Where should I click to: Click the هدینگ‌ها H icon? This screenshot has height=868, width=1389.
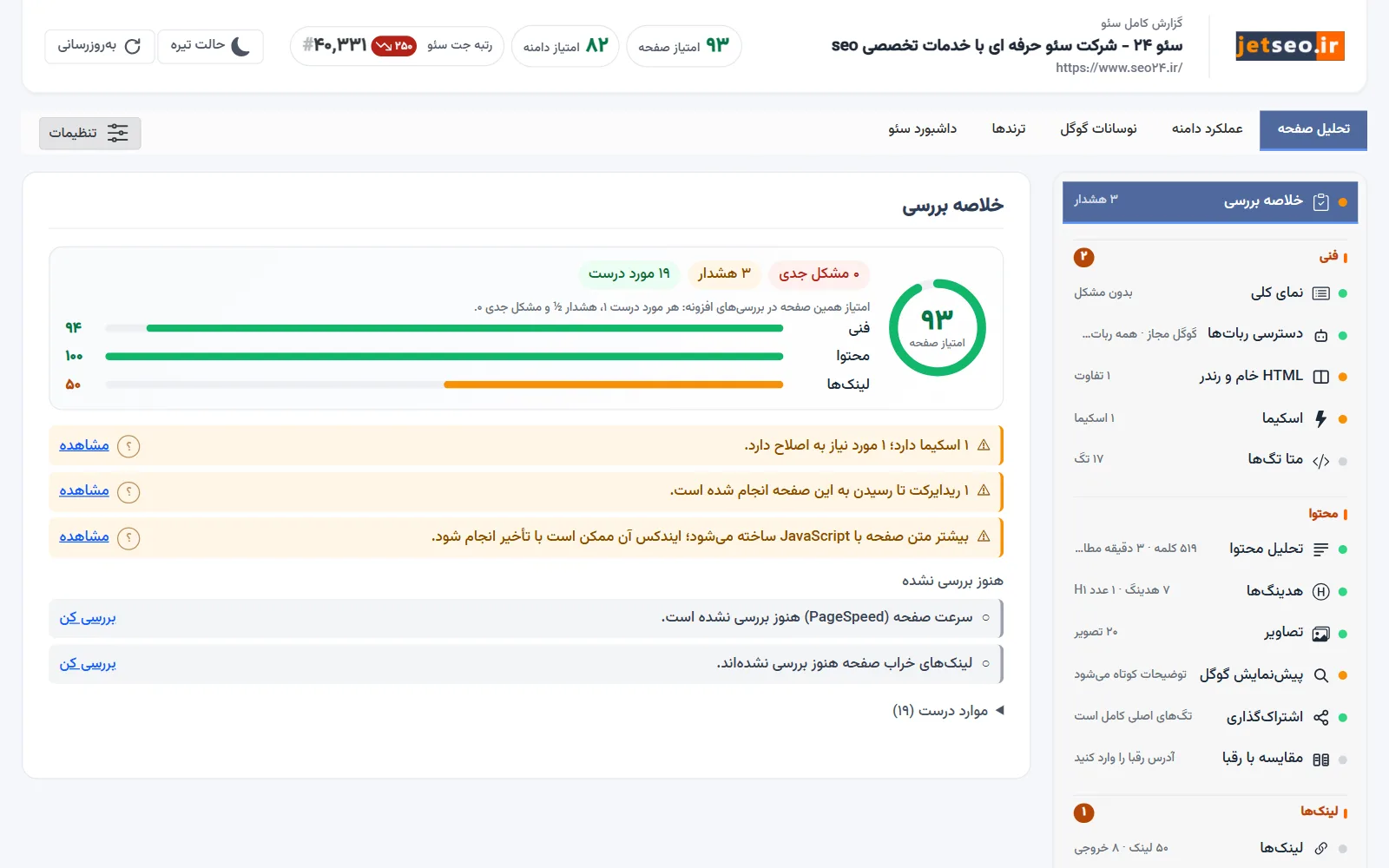click(x=1320, y=591)
